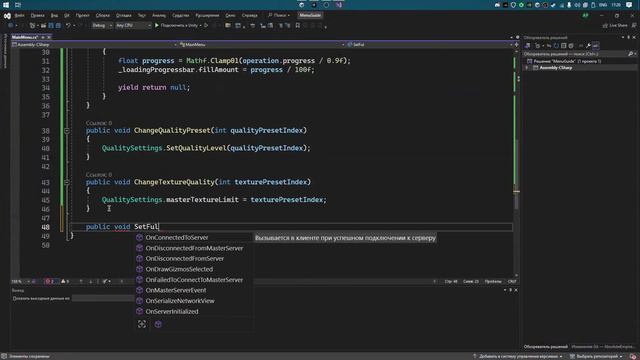Click the wrench properties icon in Solution Explorer
This screenshot has height=360, width=640.
pyautogui.click(x=588, y=46)
